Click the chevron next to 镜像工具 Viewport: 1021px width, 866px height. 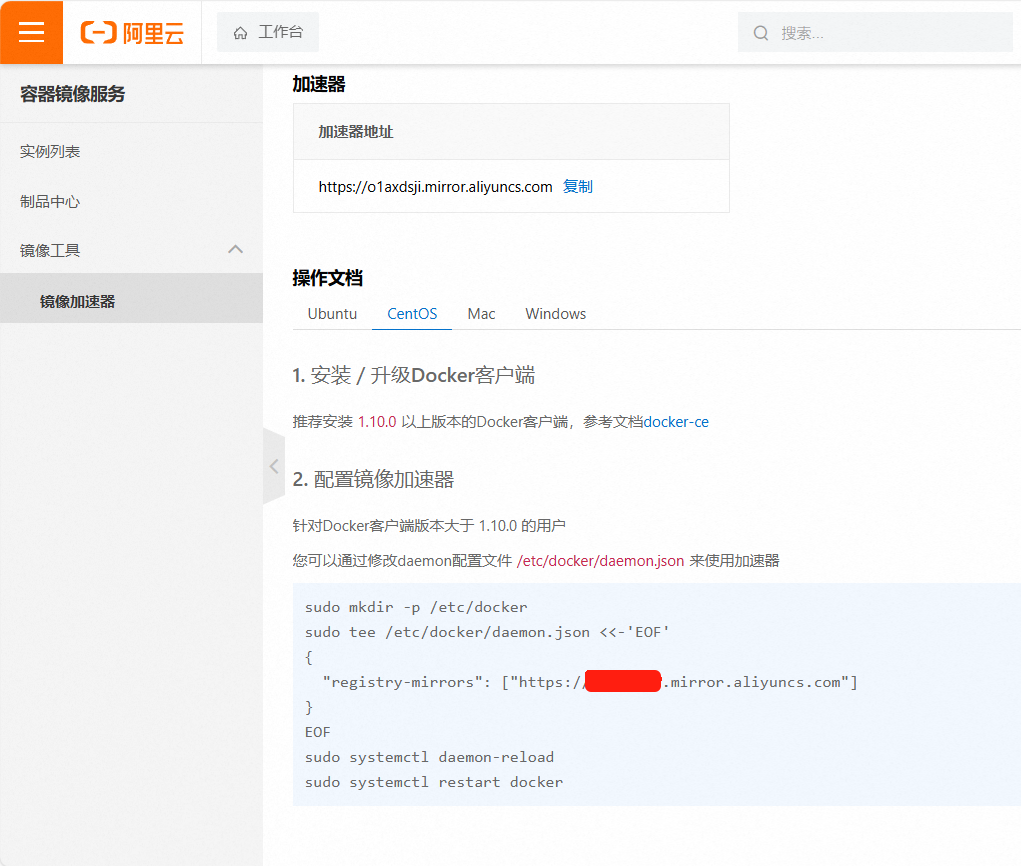click(236, 249)
